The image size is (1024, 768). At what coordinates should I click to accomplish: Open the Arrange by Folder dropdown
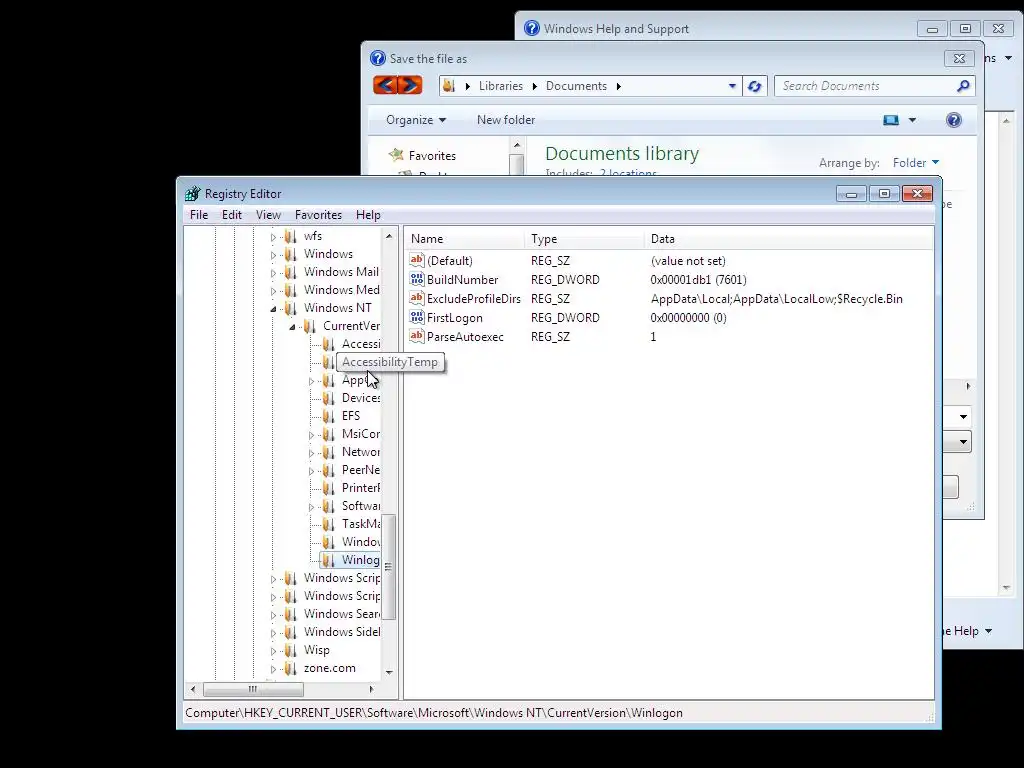916,163
